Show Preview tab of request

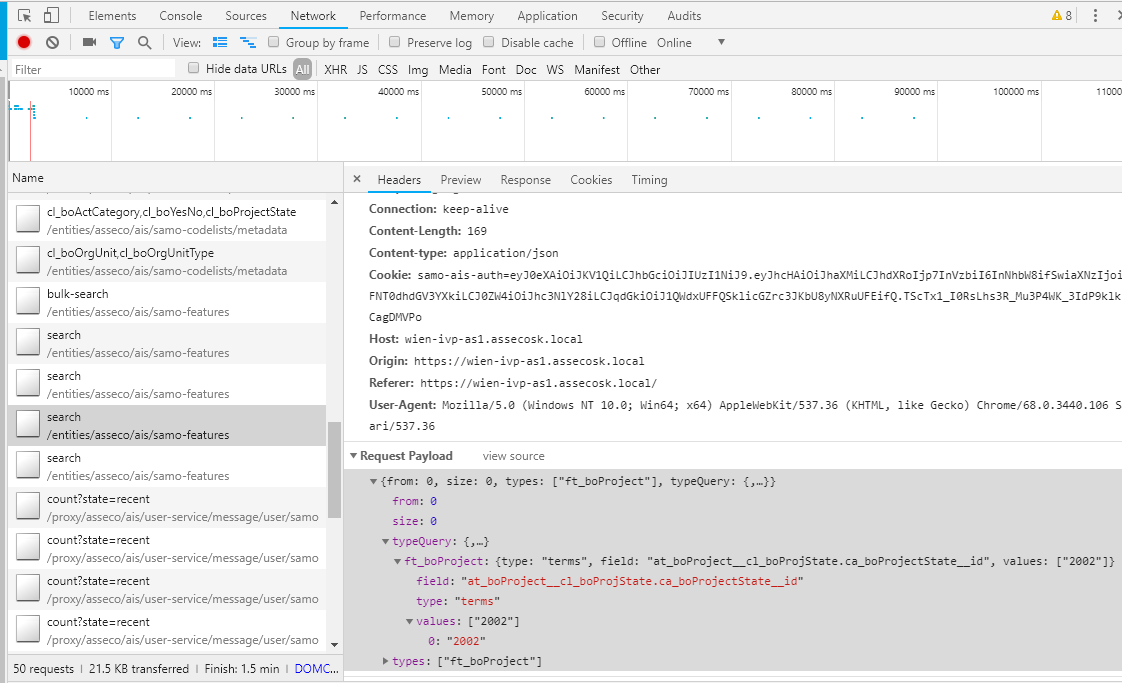[x=461, y=180]
